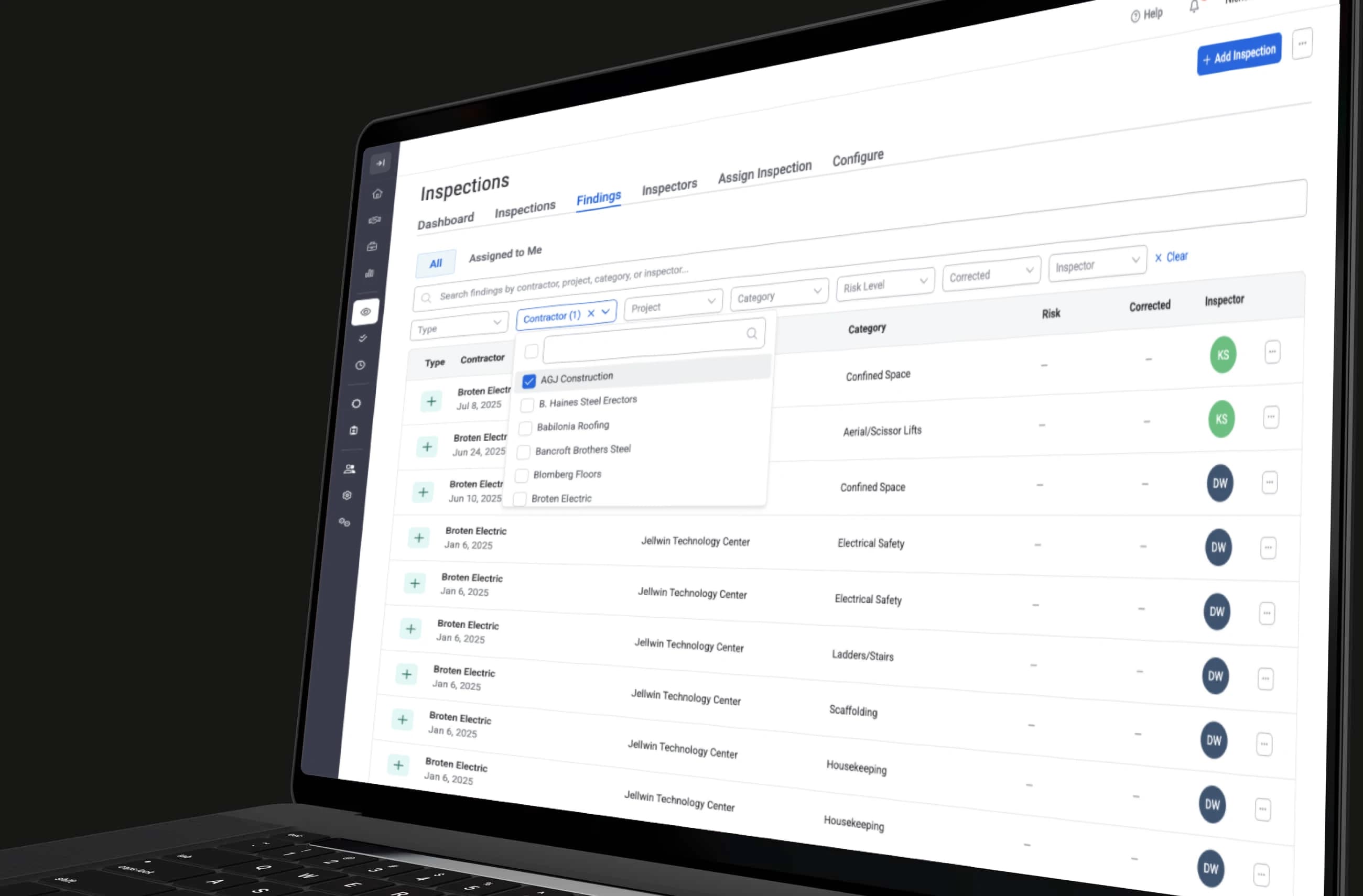Switch to the Inspectors tab
Screen dimensions: 1363x896
[x=669, y=187]
